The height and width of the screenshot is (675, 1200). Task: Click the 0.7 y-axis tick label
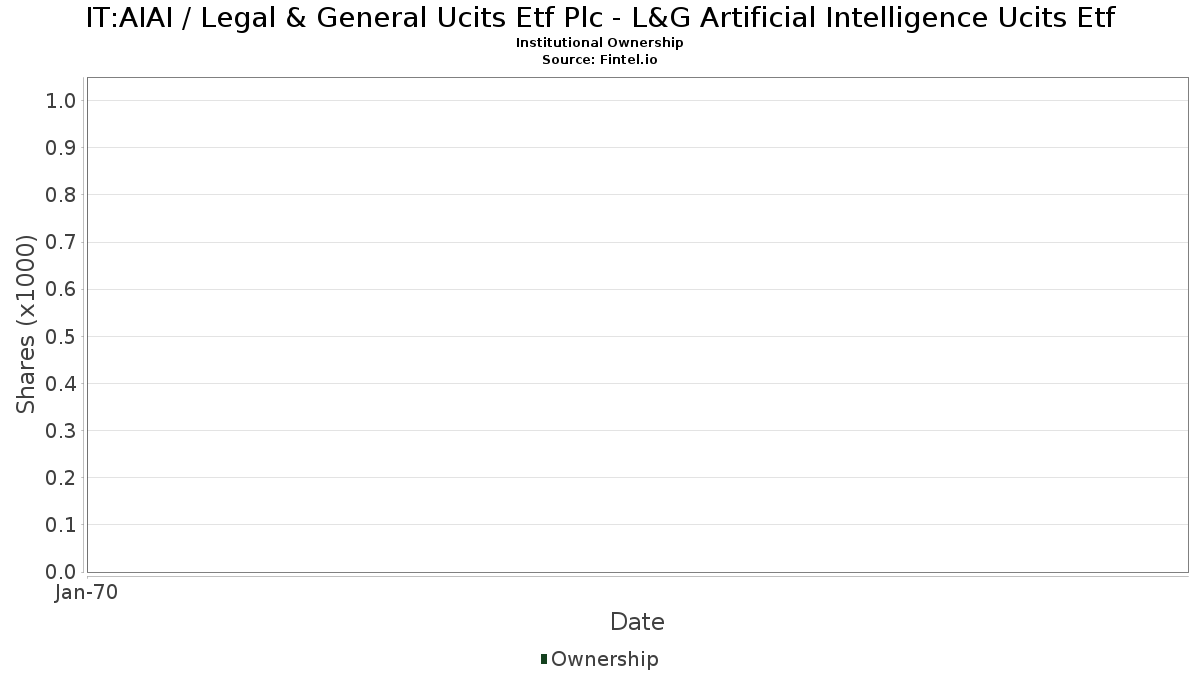tap(61, 242)
